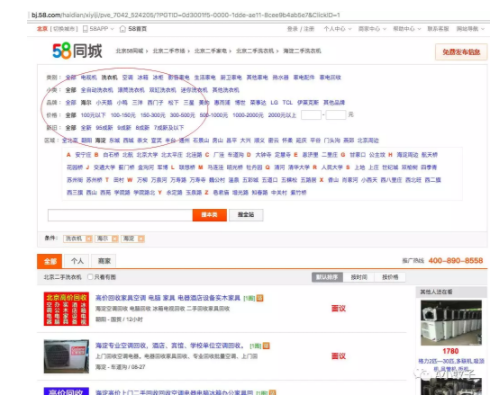
Task: Choose the 五道口 area
Action: 270,180
